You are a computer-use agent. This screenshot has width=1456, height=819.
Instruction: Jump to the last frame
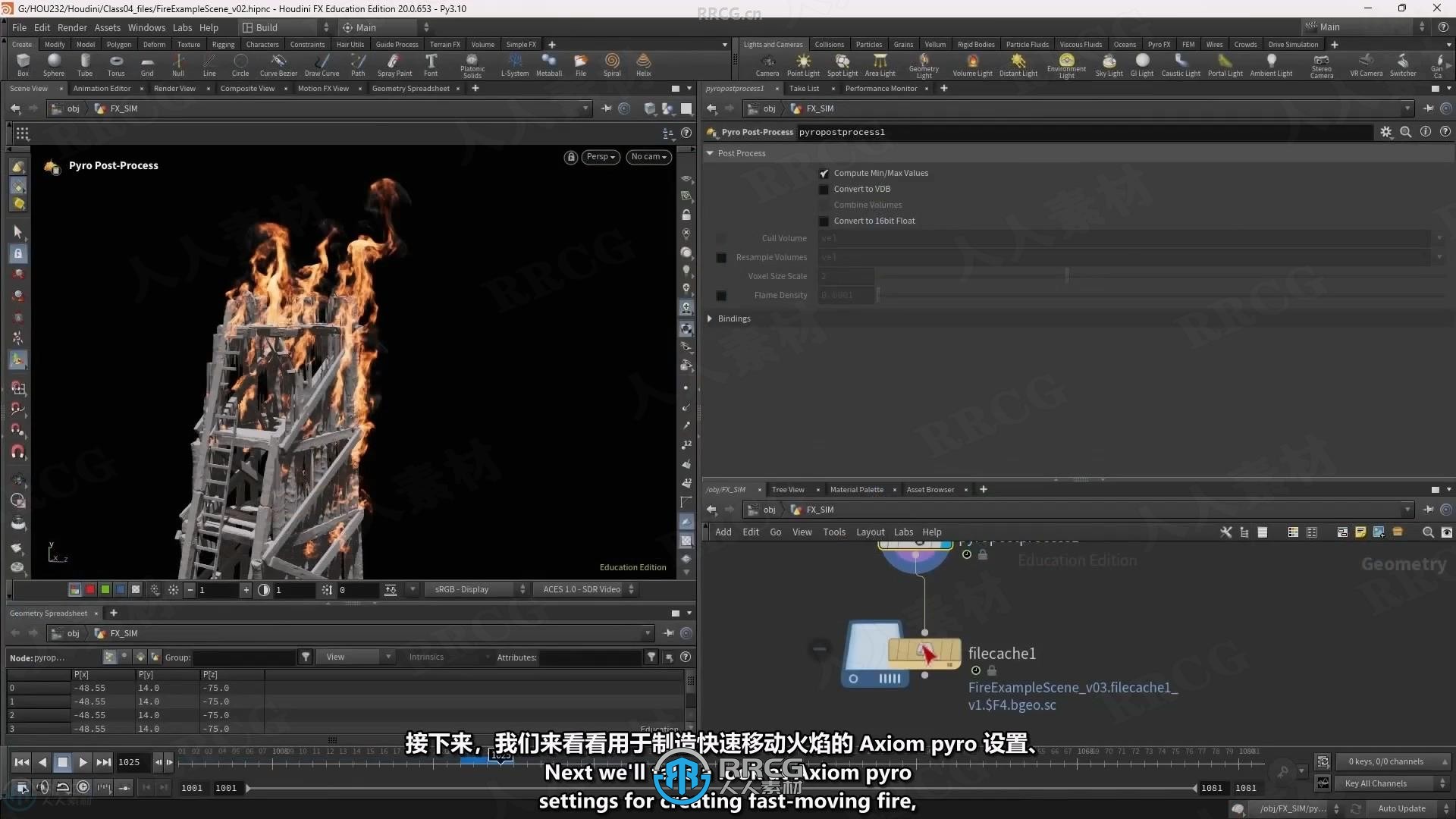[x=103, y=762]
